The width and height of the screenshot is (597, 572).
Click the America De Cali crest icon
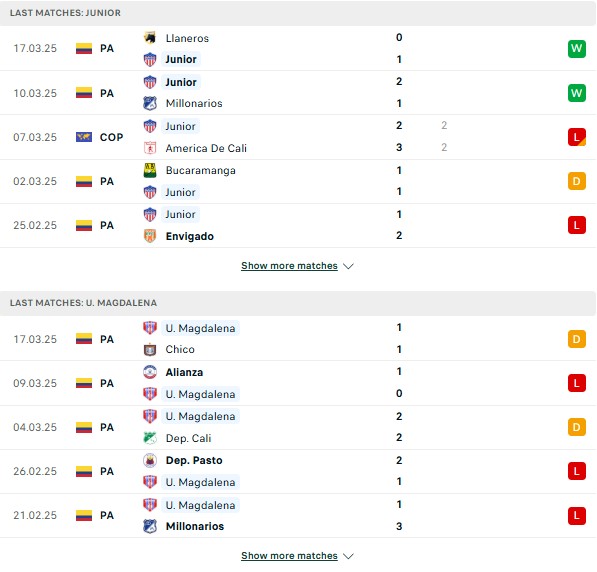click(150, 148)
